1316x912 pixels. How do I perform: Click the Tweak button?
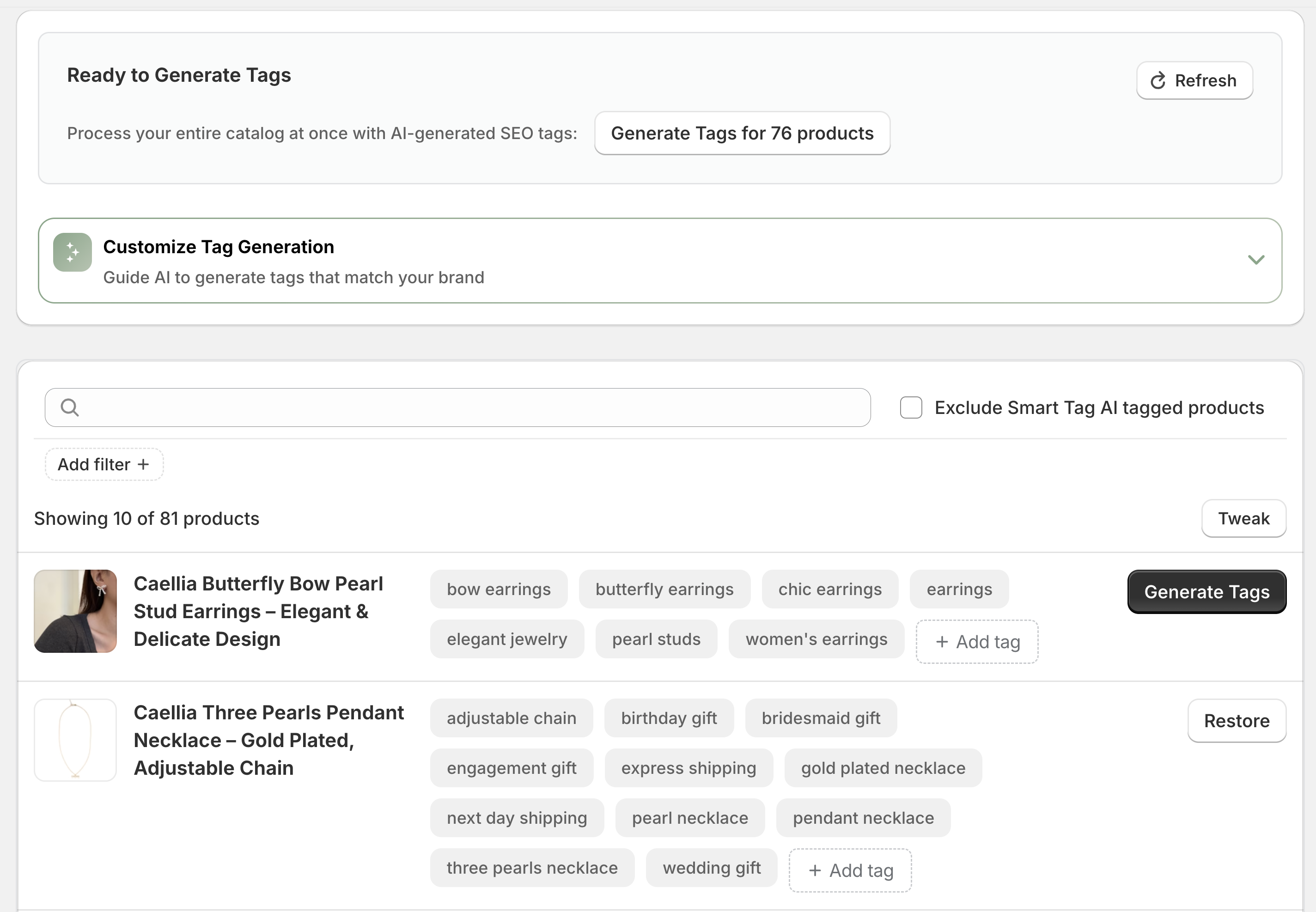1244,518
